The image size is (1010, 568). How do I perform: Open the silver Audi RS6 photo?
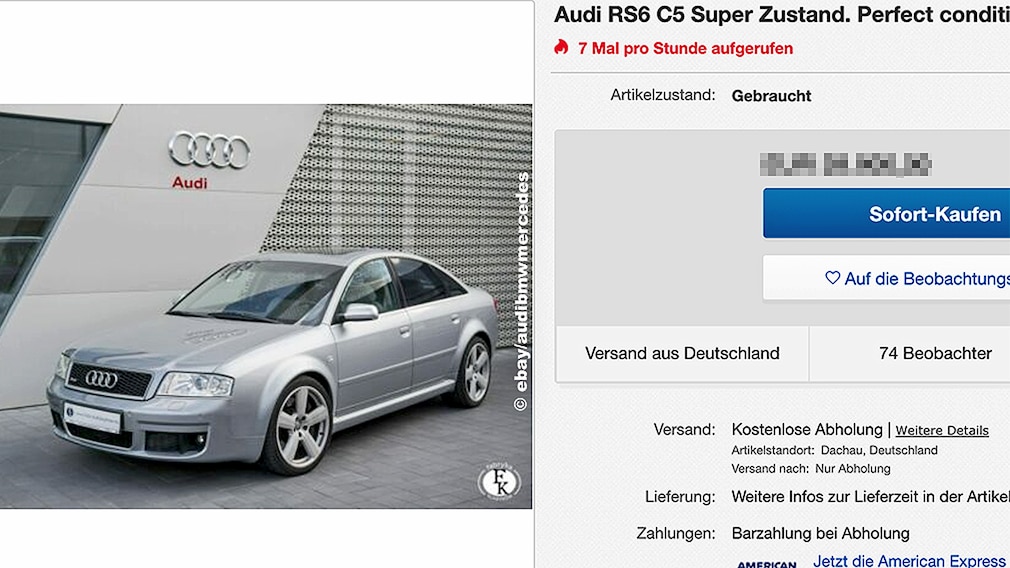pos(266,307)
